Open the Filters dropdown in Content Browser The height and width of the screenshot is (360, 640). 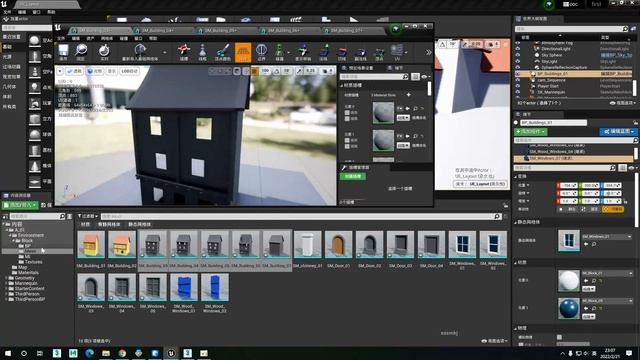88,216
